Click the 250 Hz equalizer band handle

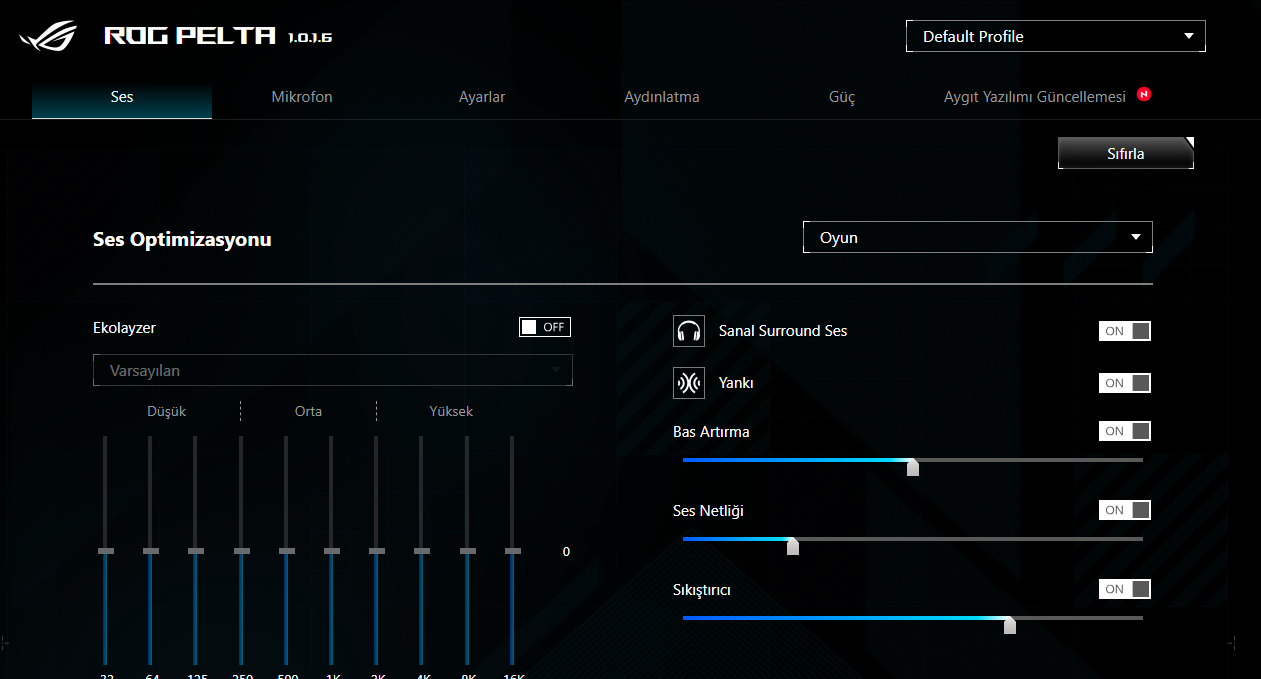[241, 551]
